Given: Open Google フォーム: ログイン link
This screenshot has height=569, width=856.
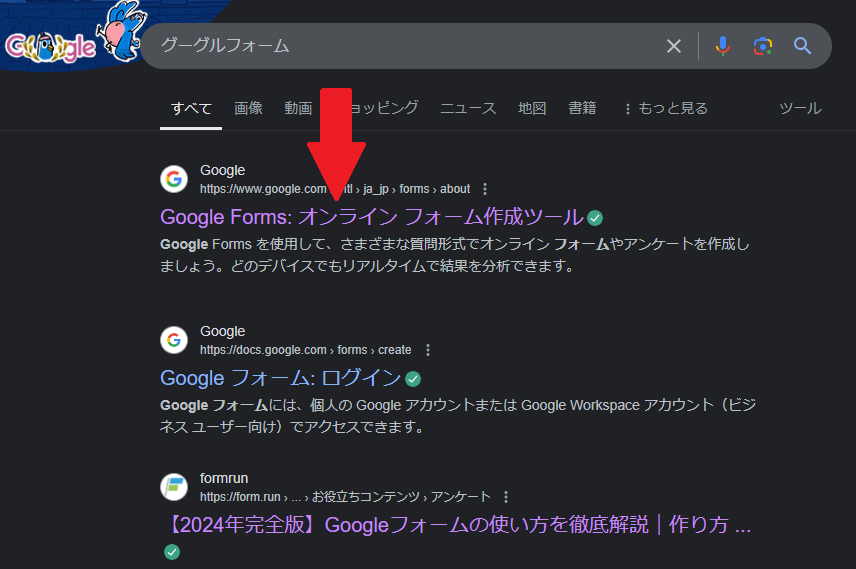Looking at the screenshot, I should (280, 378).
